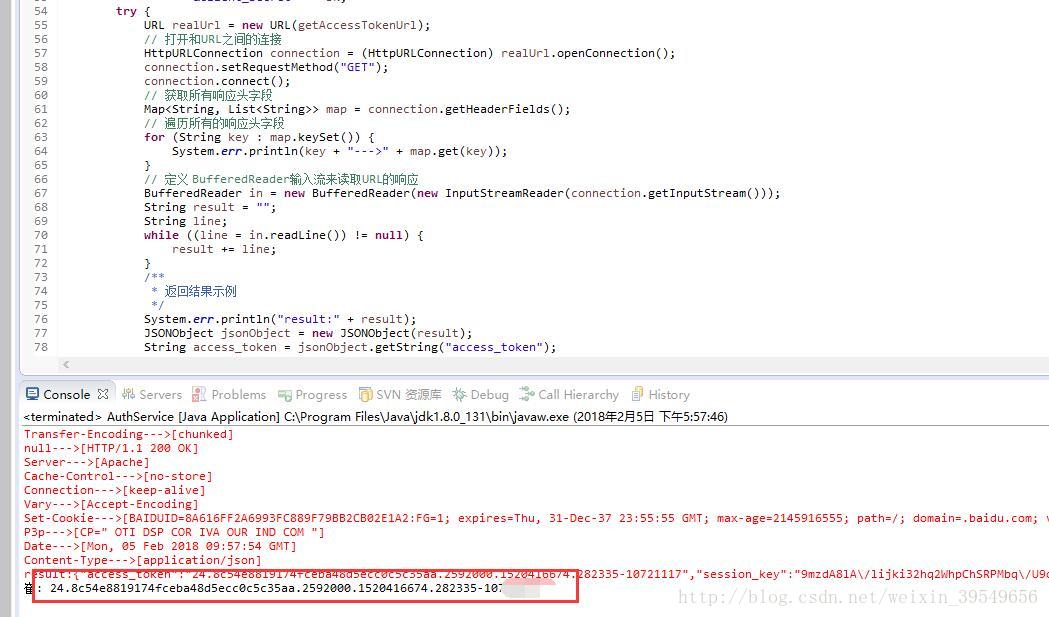The width and height of the screenshot is (1049, 617).
Task: Place cursor on 'URL realUrl = new URL' line
Action: coord(287,25)
